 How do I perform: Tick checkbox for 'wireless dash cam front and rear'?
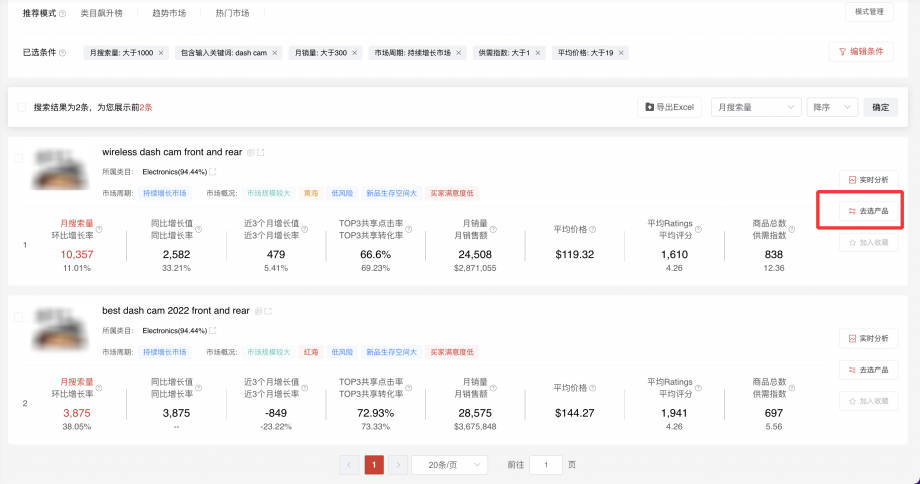point(19,158)
